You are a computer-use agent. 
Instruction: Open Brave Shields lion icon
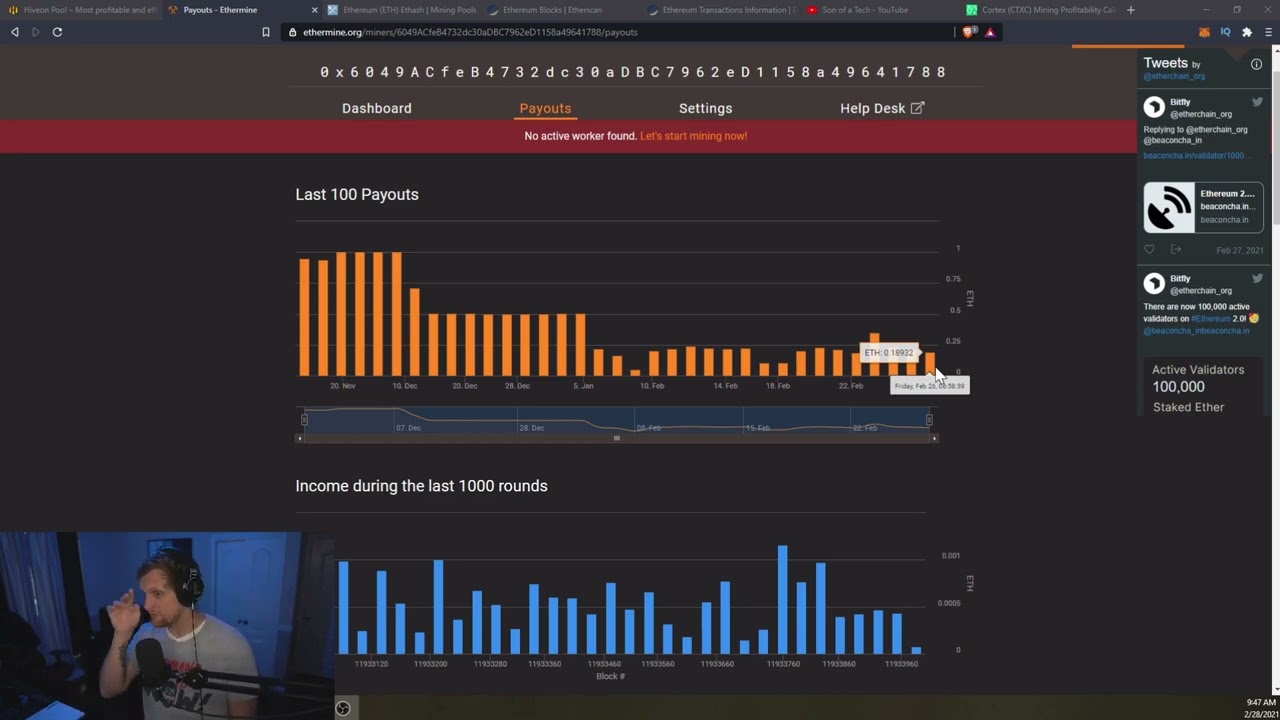click(x=968, y=32)
